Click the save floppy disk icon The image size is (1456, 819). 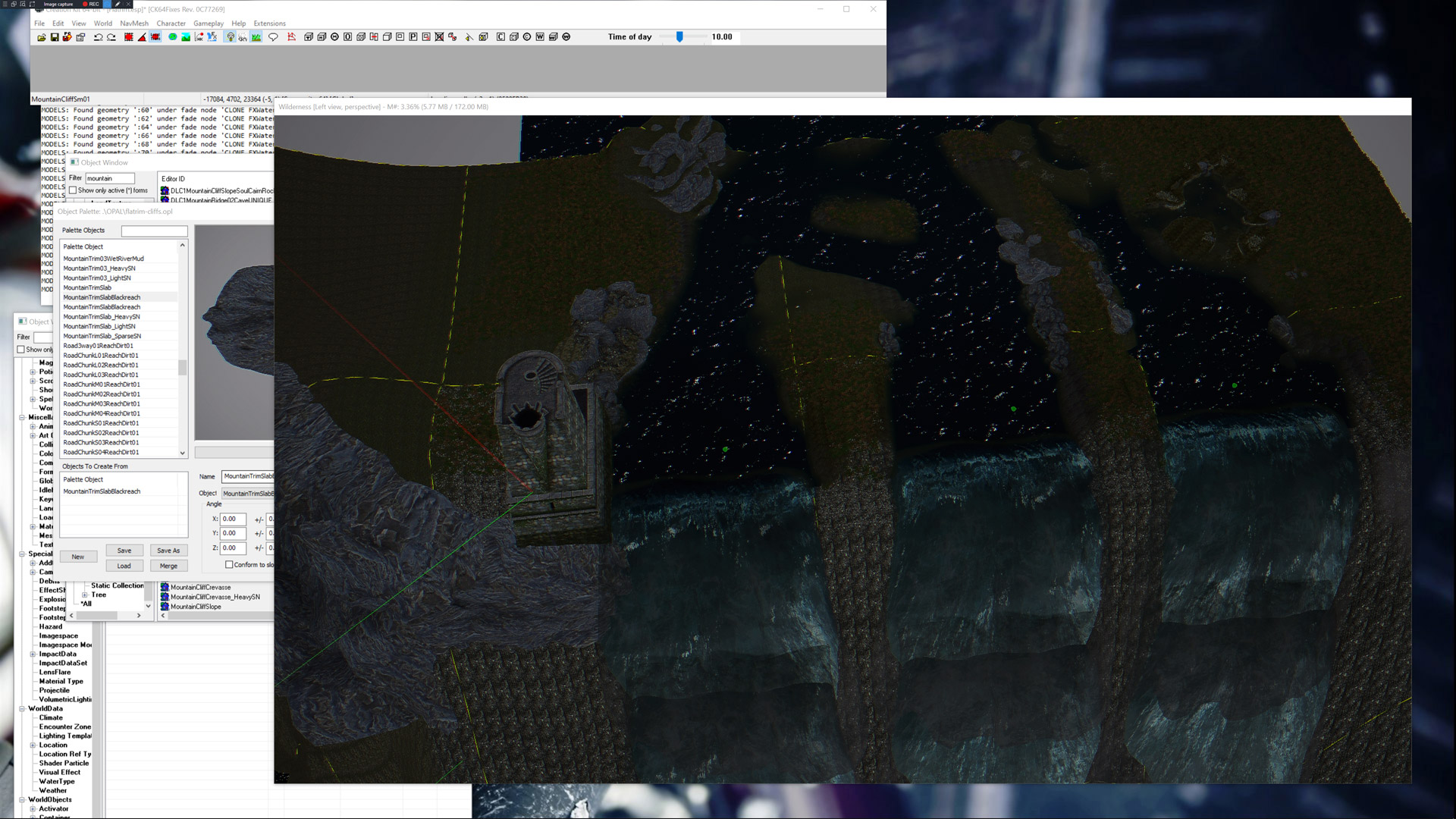click(x=55, y=37)
